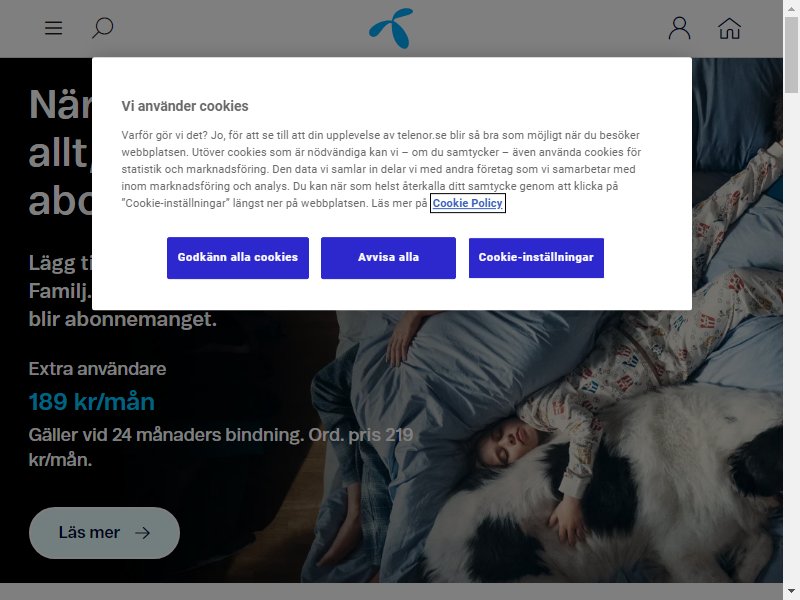Image resolution: width=800 pixels, height=600 pixels.
Task: Reject cookies with Avvisa alla button
Action: click(388, 258)
